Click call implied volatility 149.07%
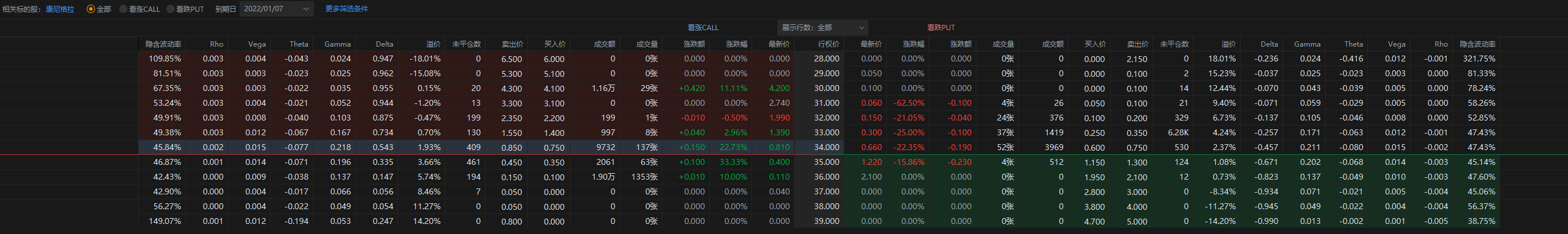Screen dimensions: 1568x234 click(x=165, y=221)
